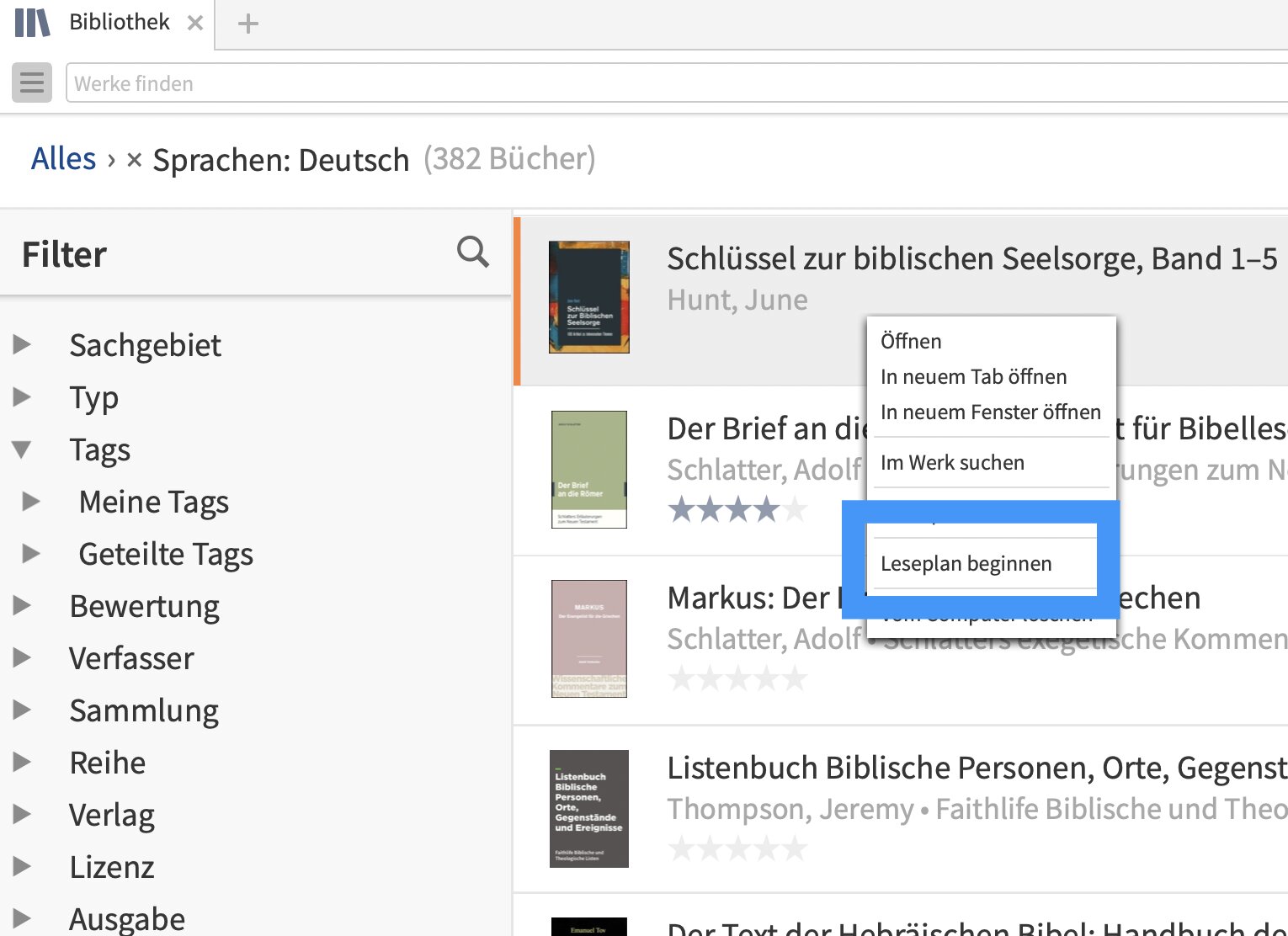The height and width of the screenshot is (936, 1288).
Task: Click 'Faithlife Biblische und Theo…' series text
Action: pos(1112,809)
